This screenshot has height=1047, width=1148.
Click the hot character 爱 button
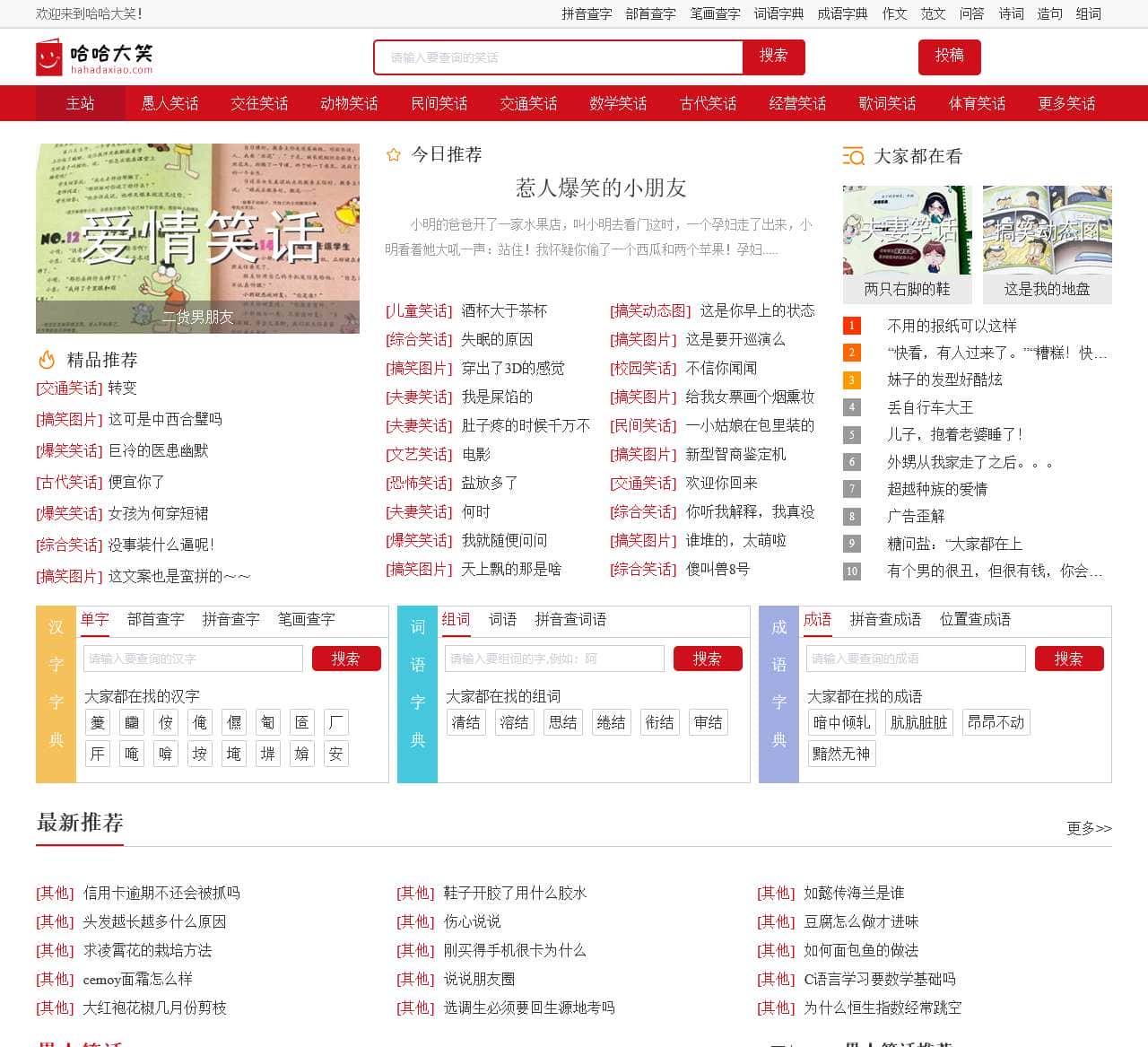97,722
